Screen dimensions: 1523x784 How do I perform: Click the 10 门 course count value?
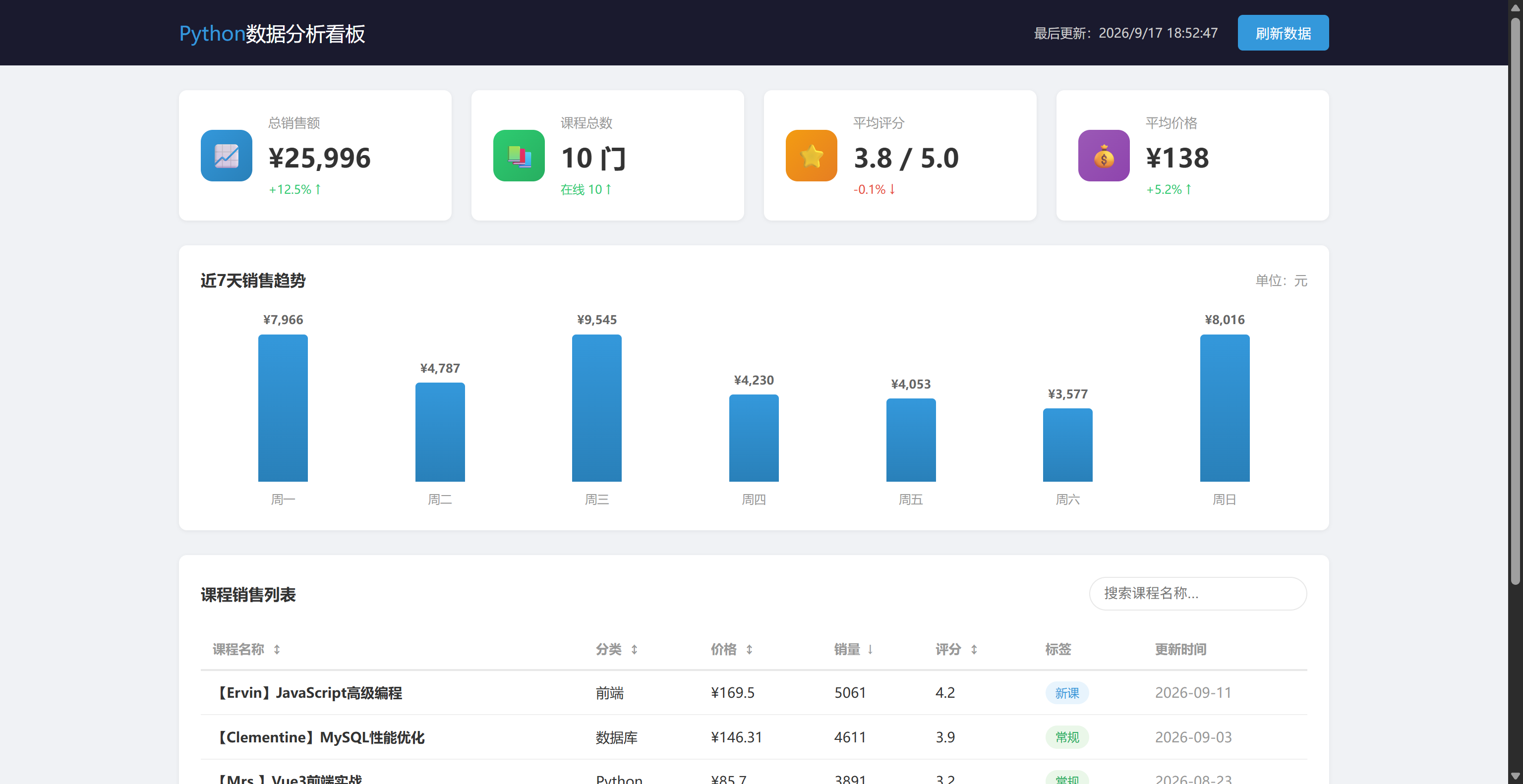point(593,158)
